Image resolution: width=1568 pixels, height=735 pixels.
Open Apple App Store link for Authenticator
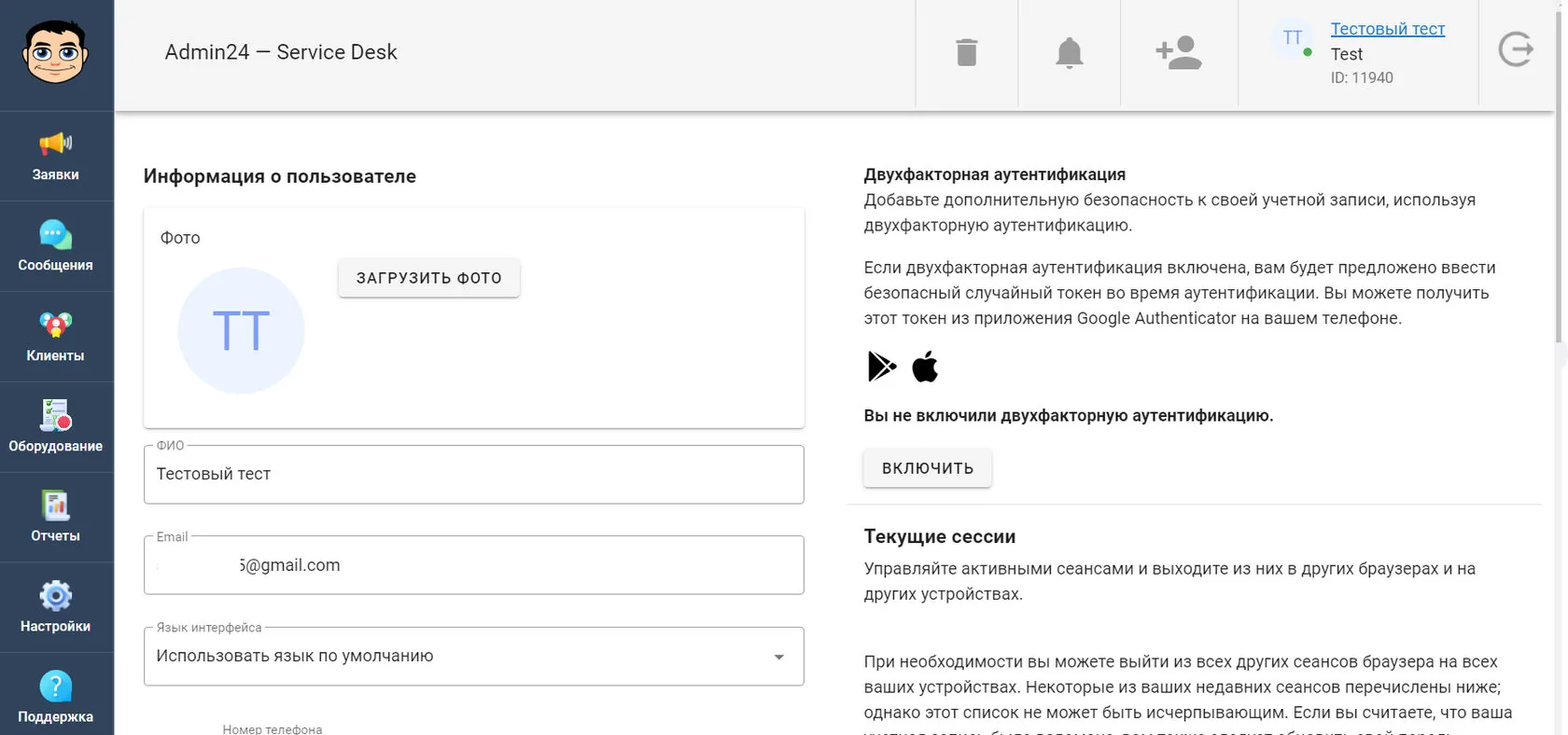(x=925, y=367)
